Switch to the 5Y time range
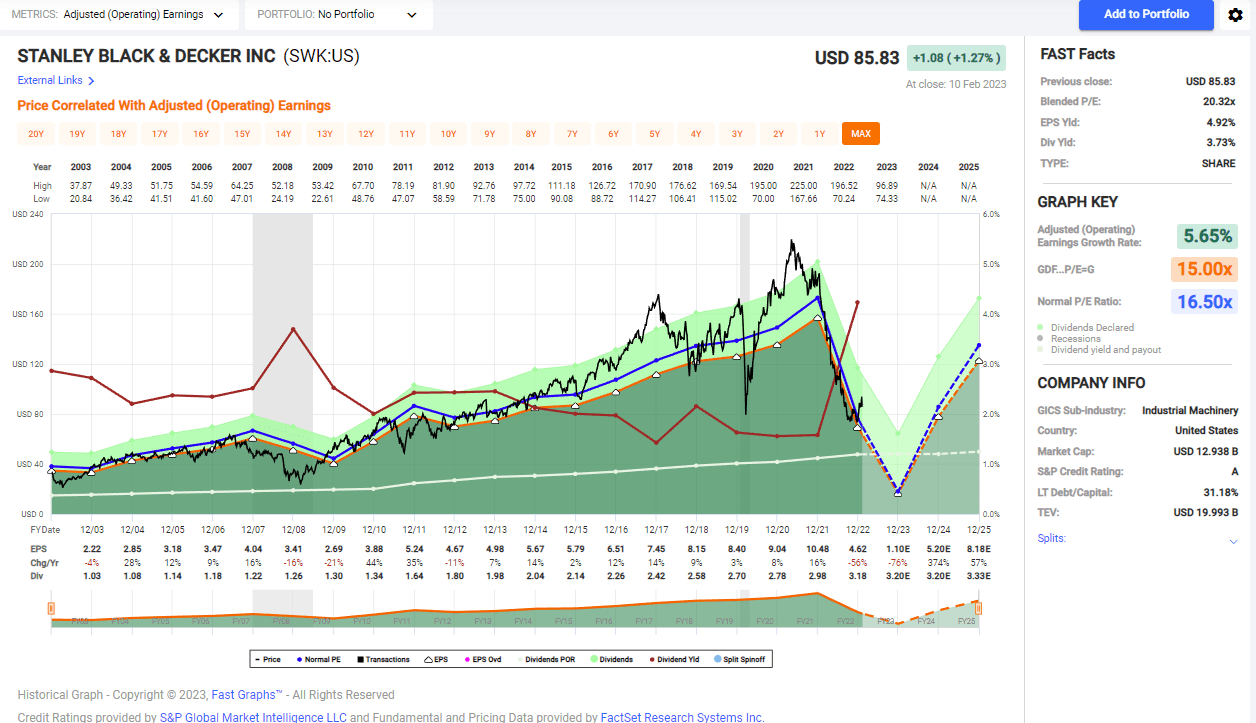This screenshot has height=723, width=1256. tap(654, 134)
